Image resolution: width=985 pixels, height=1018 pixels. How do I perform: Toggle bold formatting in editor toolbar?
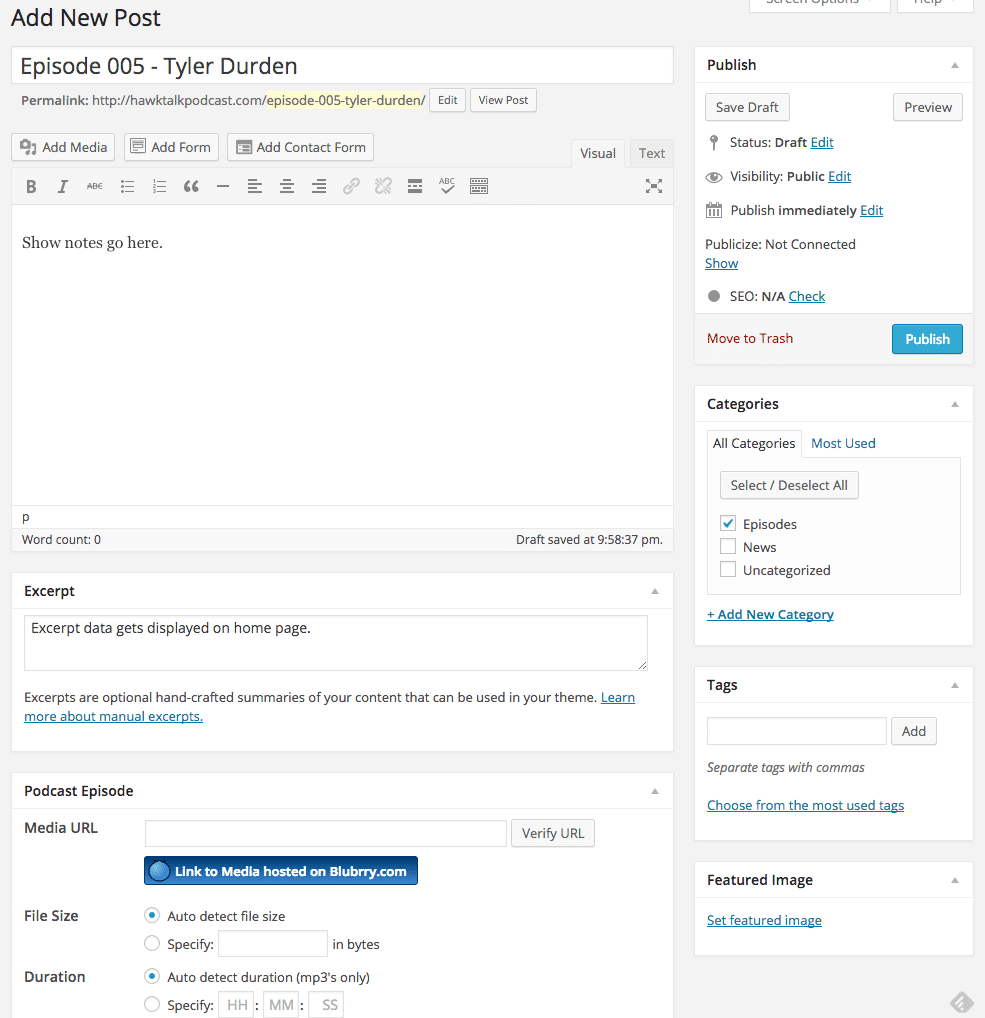click(31, 187)
